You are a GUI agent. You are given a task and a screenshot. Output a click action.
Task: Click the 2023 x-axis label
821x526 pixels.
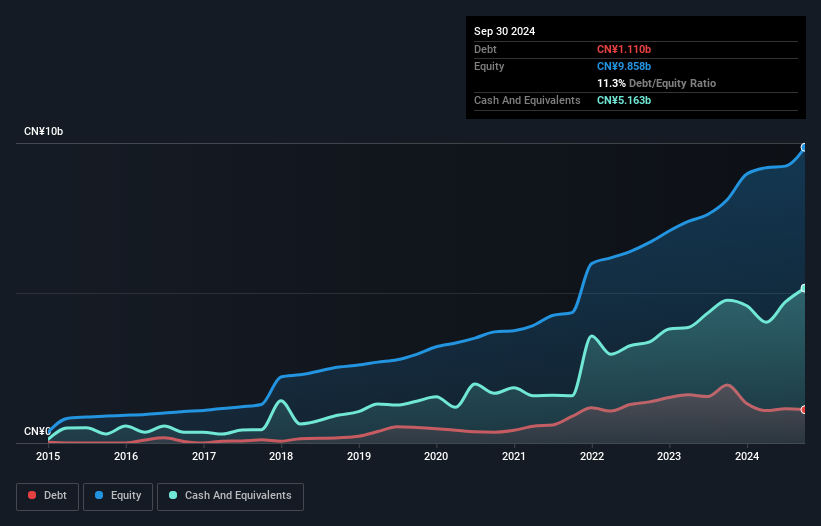tap(669, 456)
